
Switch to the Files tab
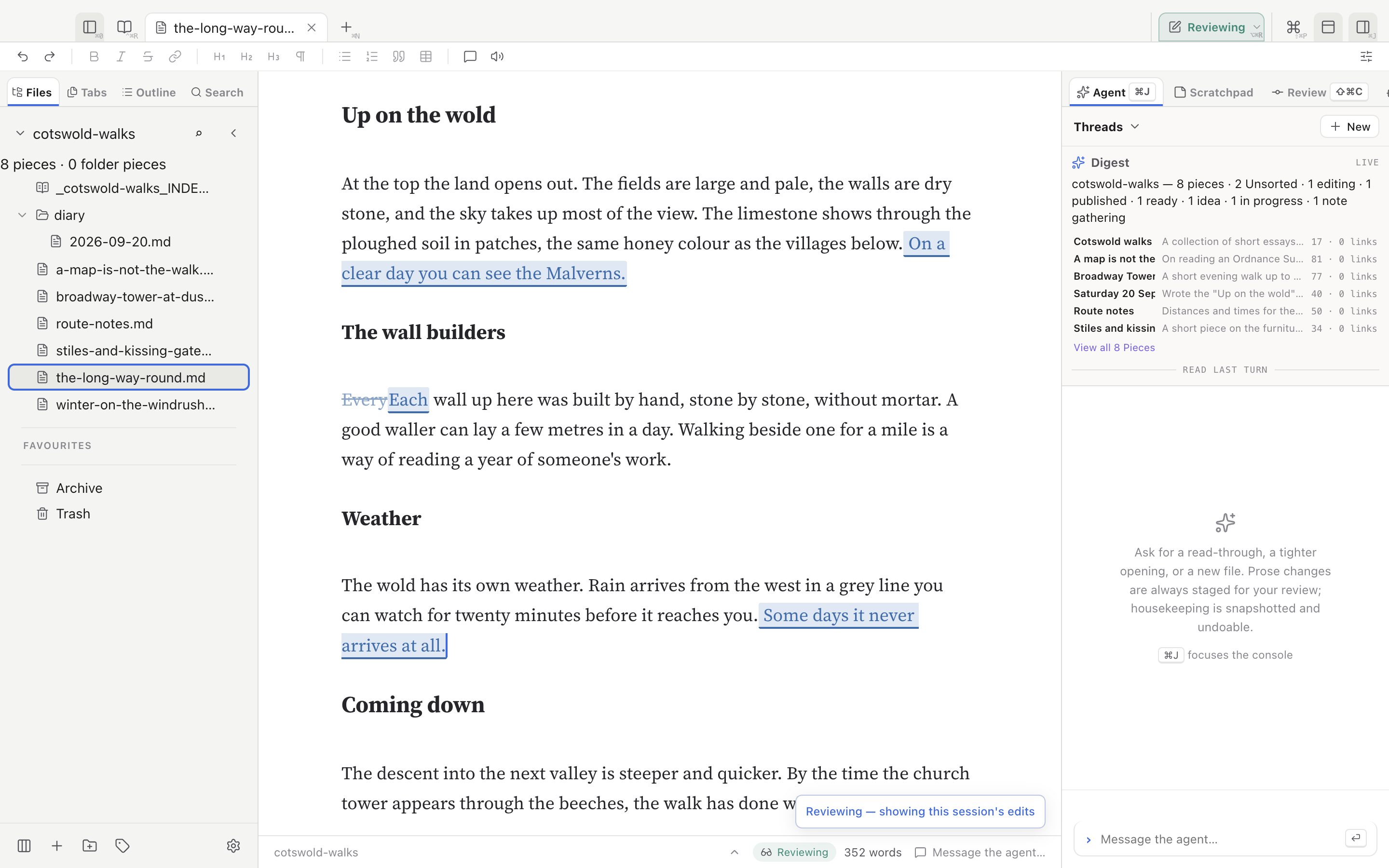tap(33, 93)
